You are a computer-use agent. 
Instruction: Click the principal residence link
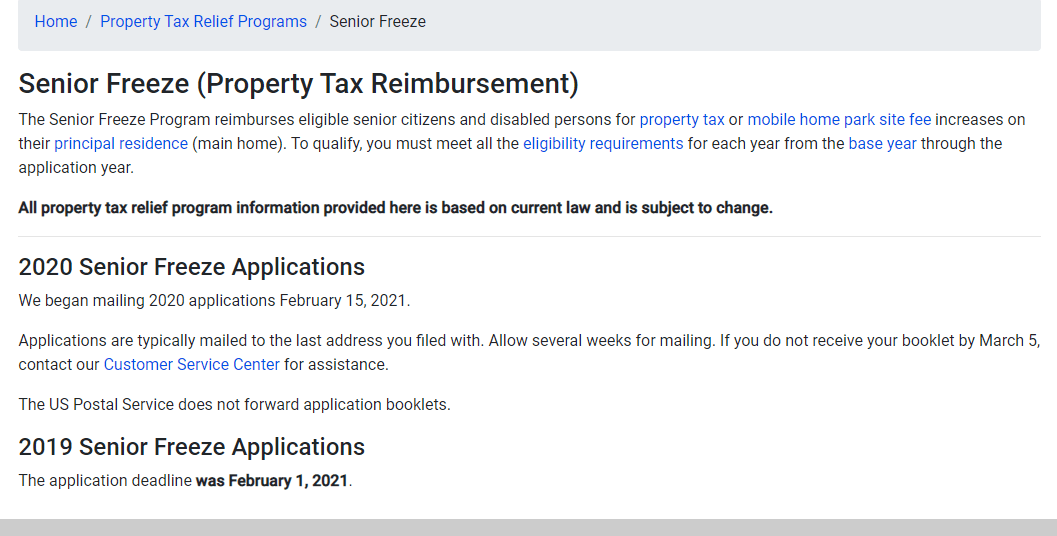coord(121,143)
